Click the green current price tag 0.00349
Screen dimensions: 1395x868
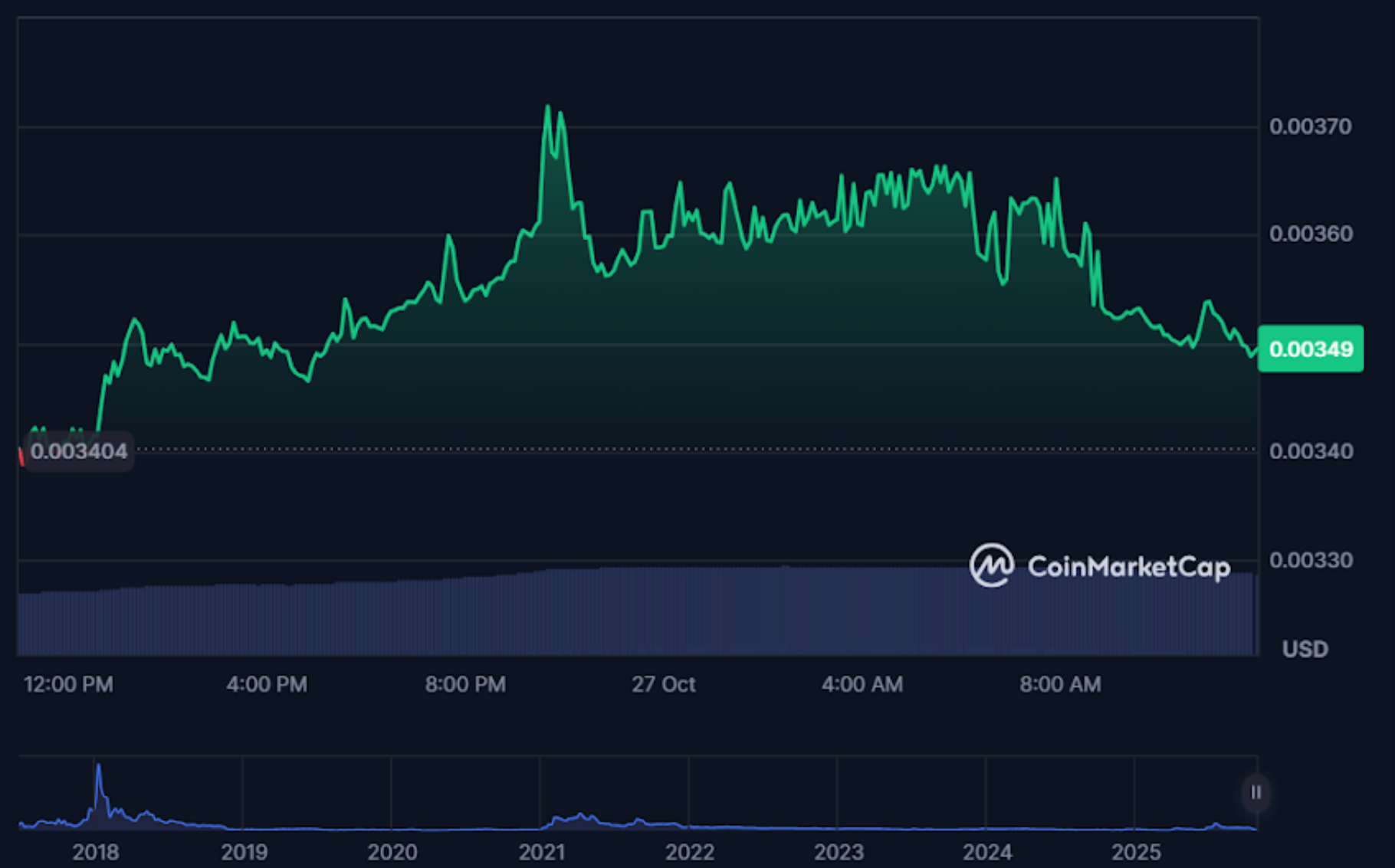coord(1311,349)
